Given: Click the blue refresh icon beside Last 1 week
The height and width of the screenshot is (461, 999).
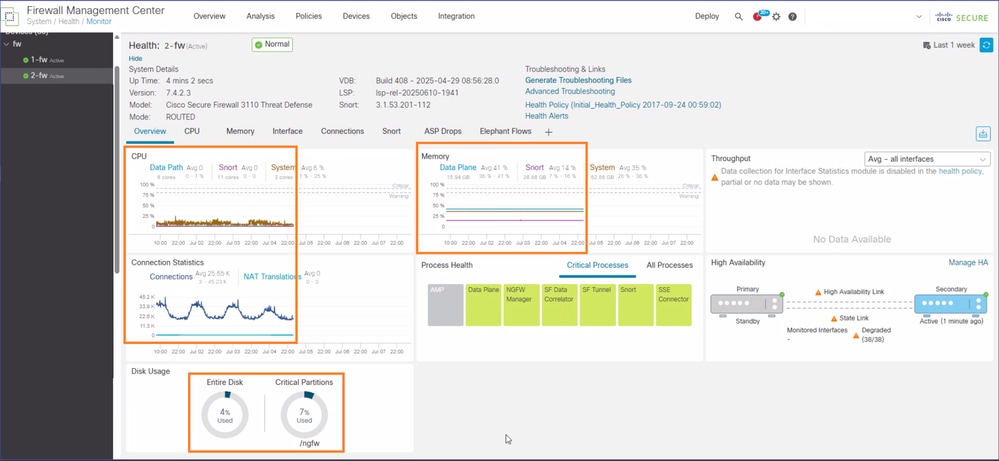Looking at the screenshot, I should coord(986,45).
